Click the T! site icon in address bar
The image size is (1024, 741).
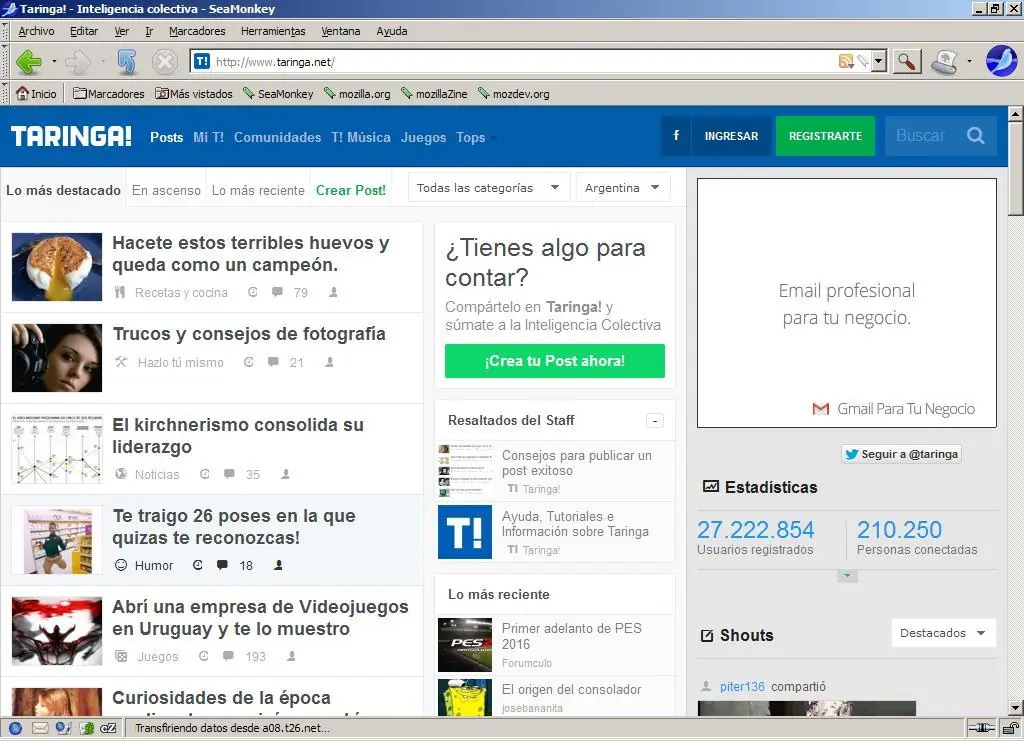point(202,61)
